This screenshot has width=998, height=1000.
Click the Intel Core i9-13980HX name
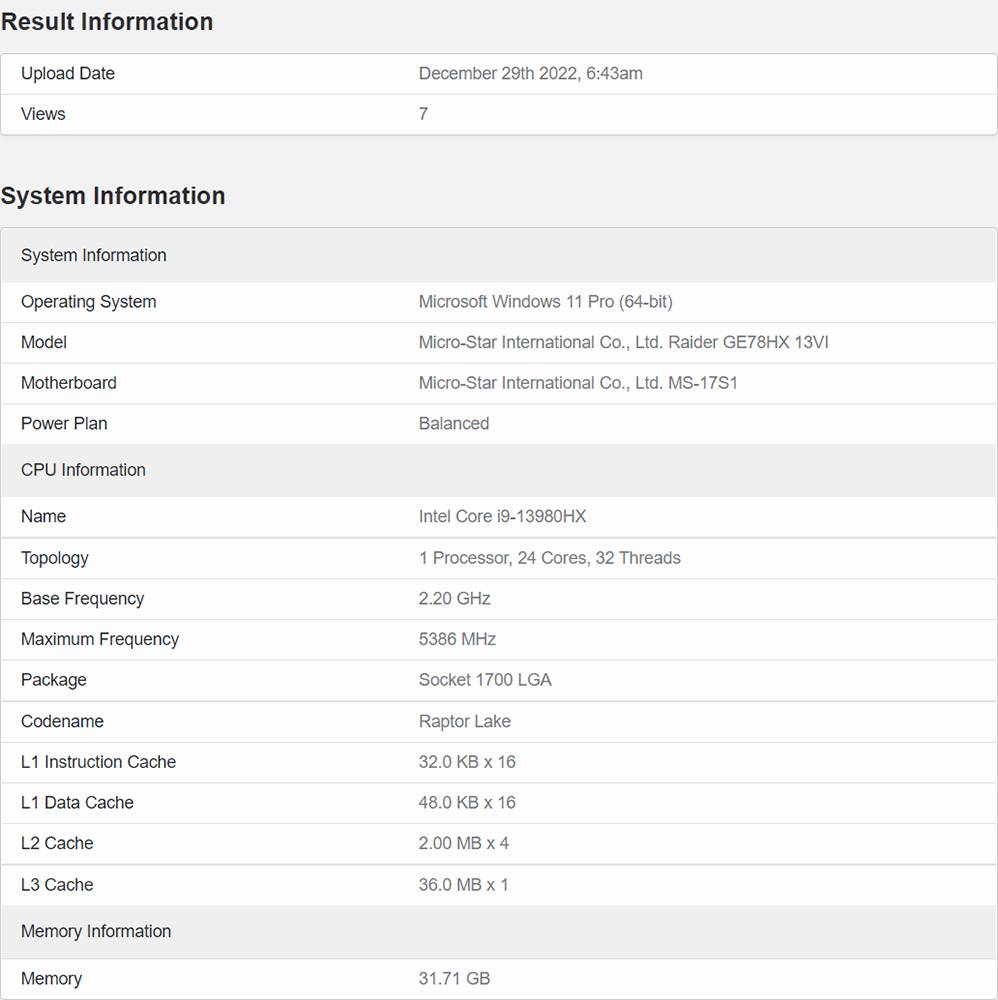(x=502, y=517)
